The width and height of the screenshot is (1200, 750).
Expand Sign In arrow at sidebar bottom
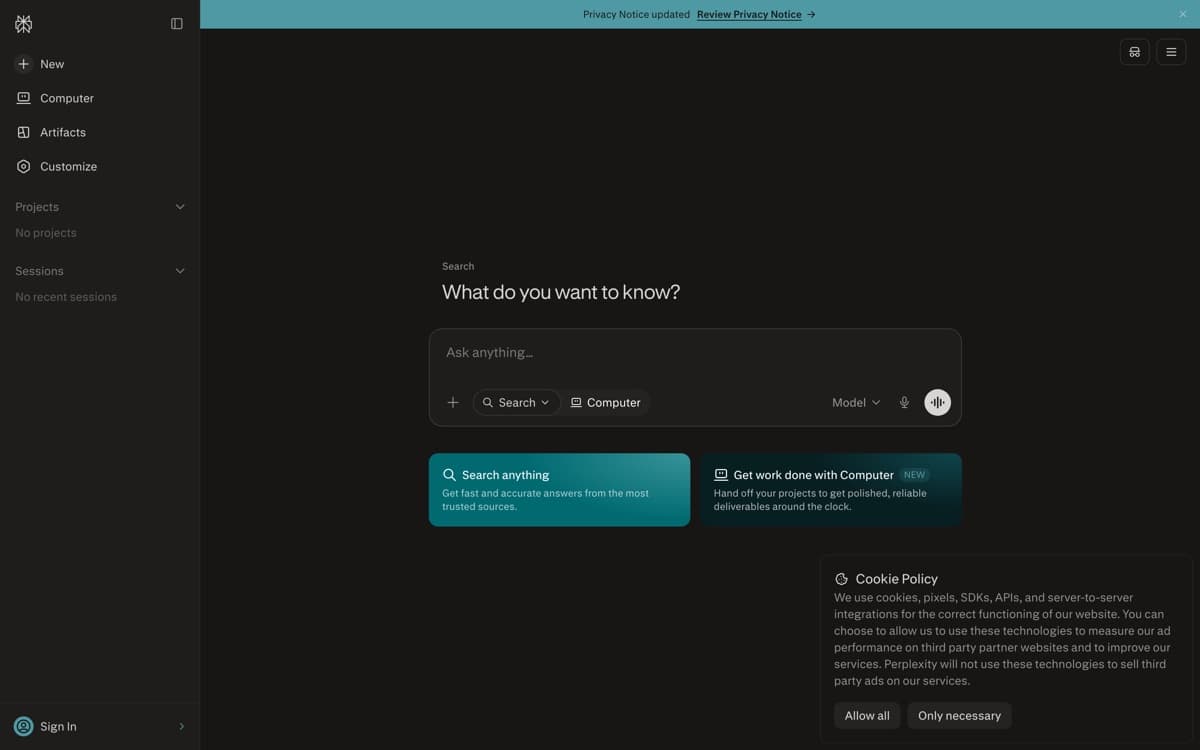[x=181, y=726]
